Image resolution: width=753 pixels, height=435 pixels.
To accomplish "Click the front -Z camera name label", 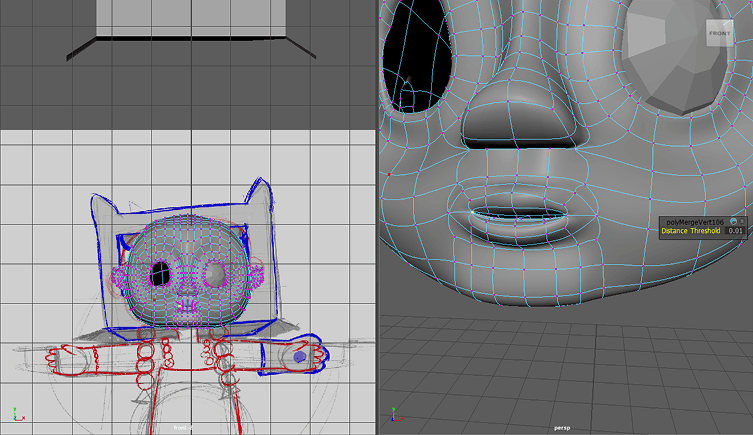I will 183,428.
